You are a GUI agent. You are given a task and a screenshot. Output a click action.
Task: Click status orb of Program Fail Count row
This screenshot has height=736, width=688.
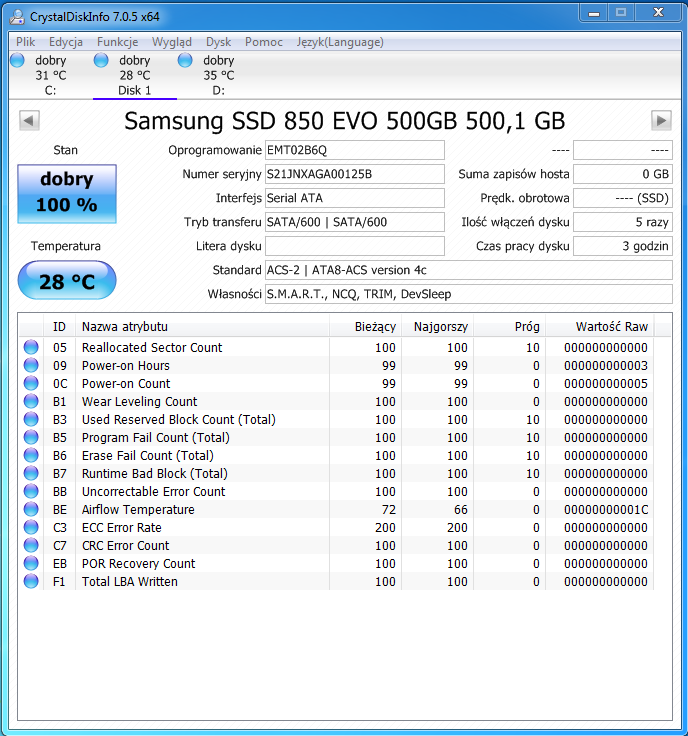click(x=31, y=437)
